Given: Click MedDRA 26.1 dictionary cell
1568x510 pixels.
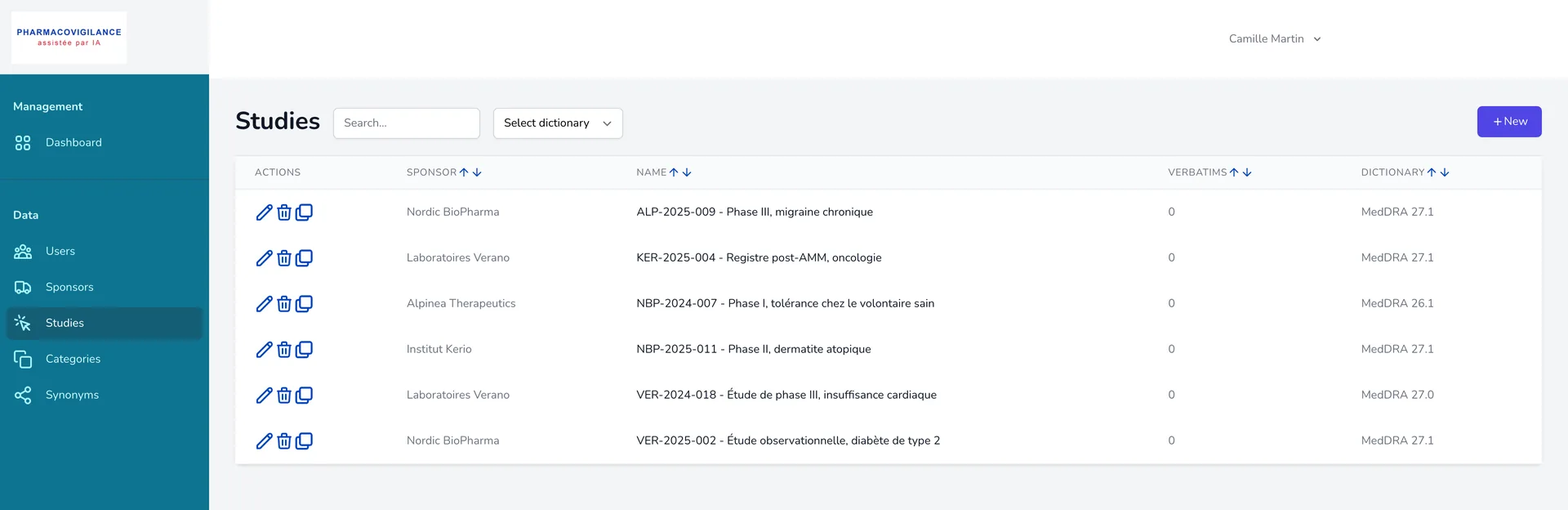Looking at the screenshot, I should [x=1397, y=303].
